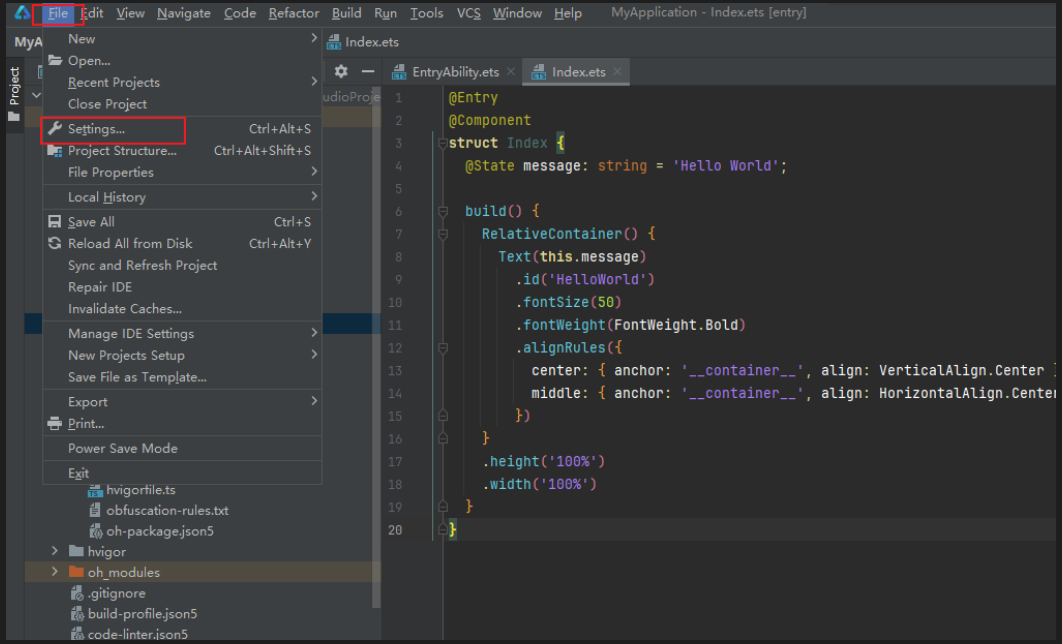
Task: Select hvigorfile.ts in the project tree
Action: [141, 490]
